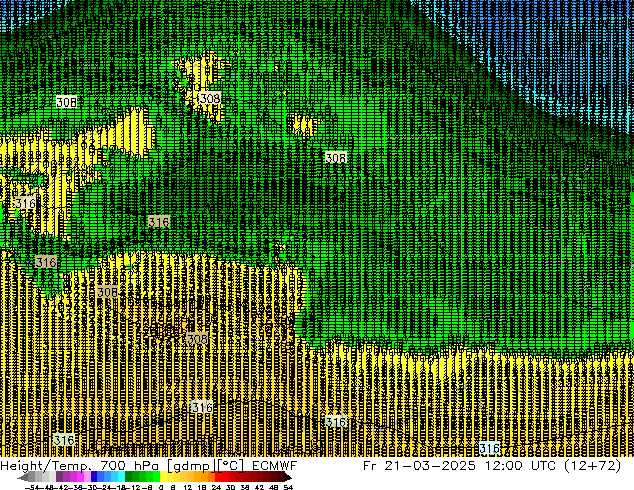Click the ECMWF model label

click(x=275, y=466)
